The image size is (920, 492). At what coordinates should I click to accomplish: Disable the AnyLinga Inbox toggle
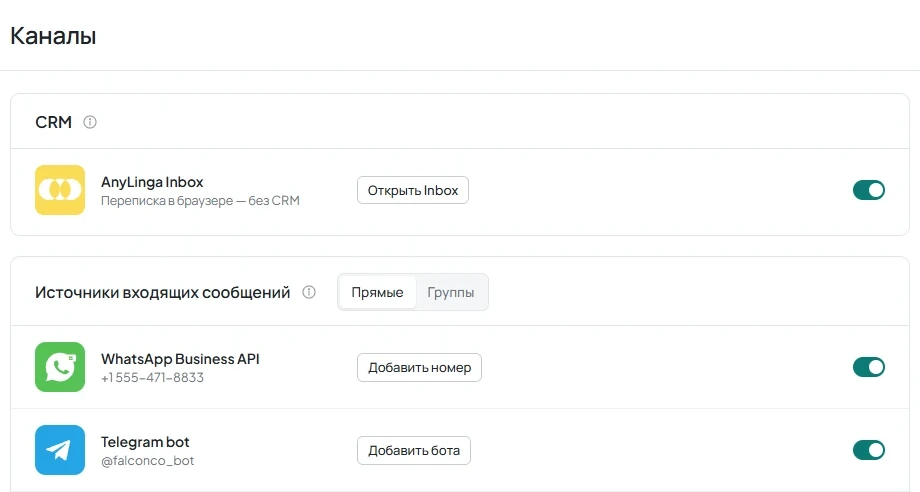pos(869,190)
